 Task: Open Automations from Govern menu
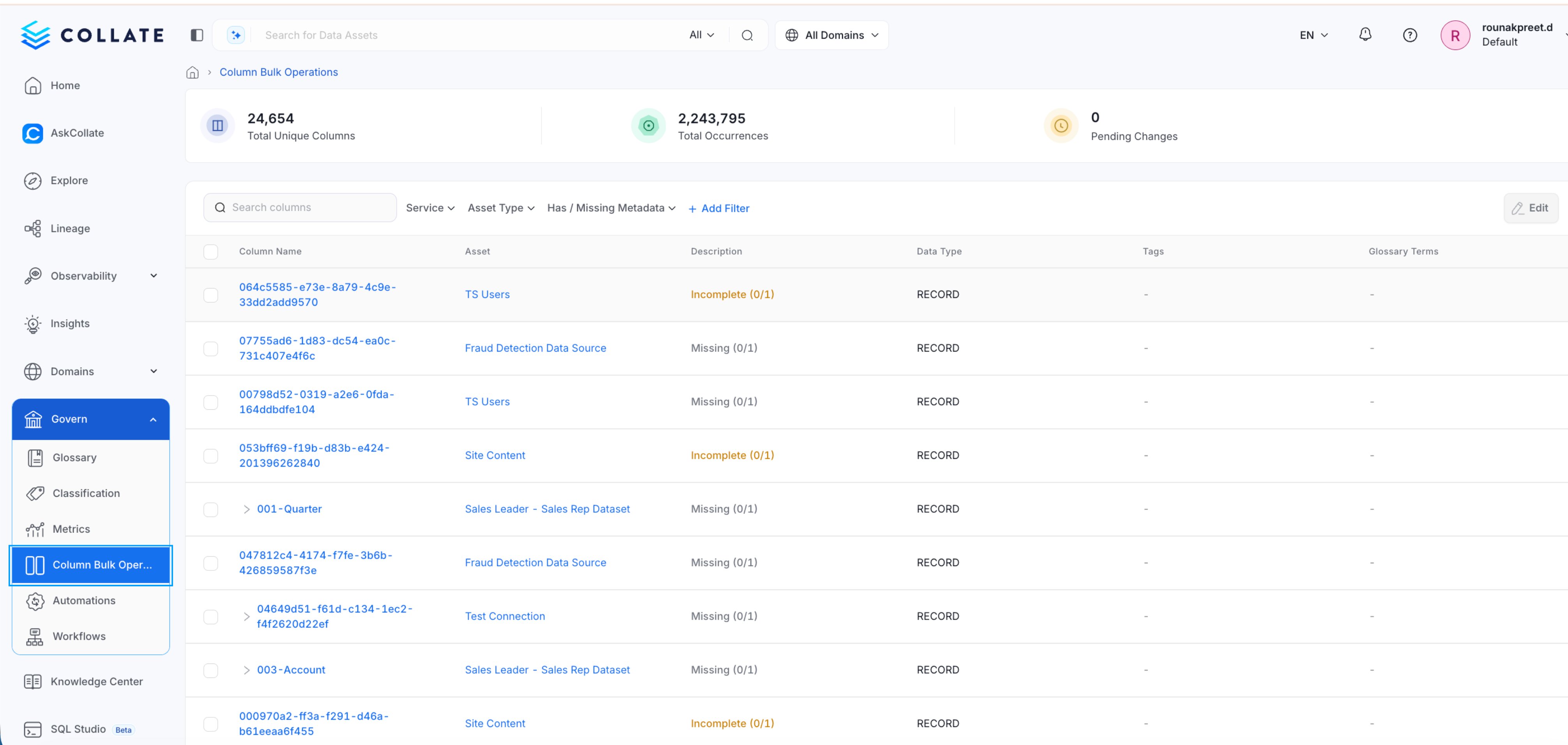coord(91,601)
